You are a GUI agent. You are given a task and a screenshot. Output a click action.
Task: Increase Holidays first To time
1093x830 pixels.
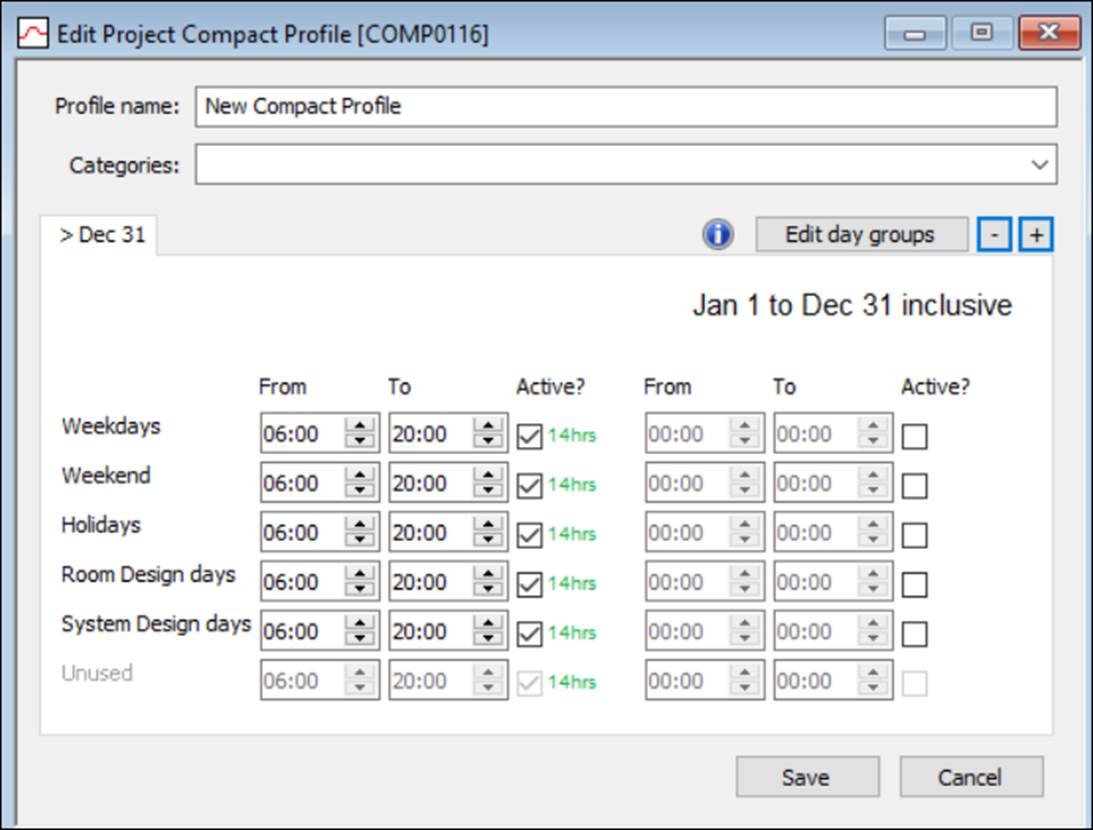(488, 524)
